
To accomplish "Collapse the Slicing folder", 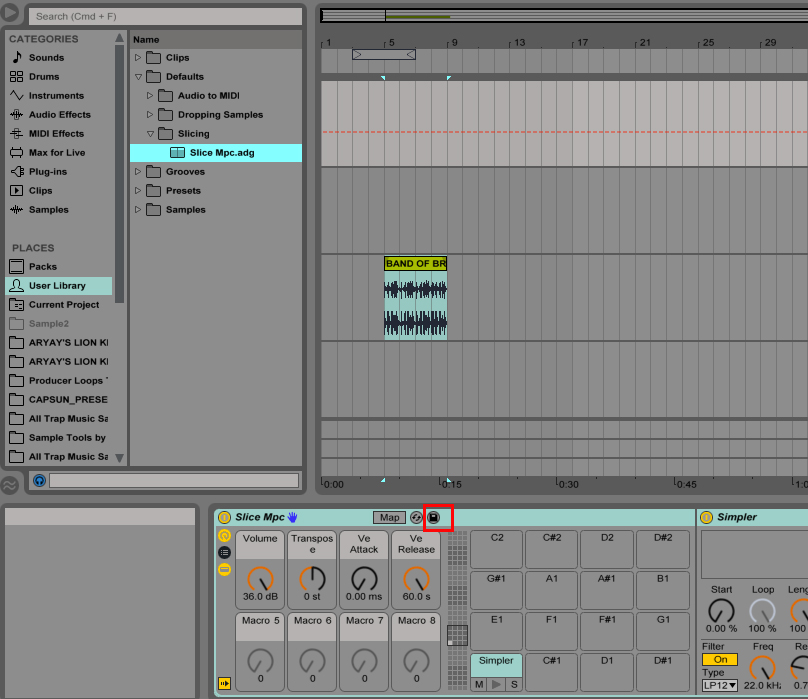I will pos(149,134).
